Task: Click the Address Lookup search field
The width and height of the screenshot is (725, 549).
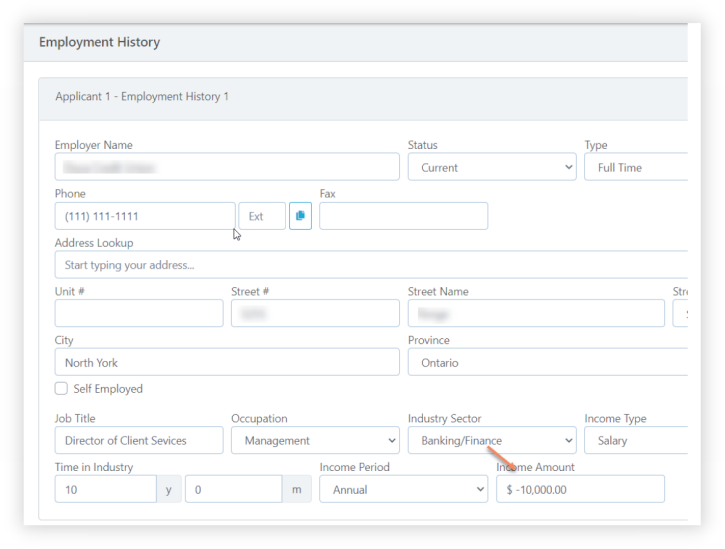Action: 370,265
